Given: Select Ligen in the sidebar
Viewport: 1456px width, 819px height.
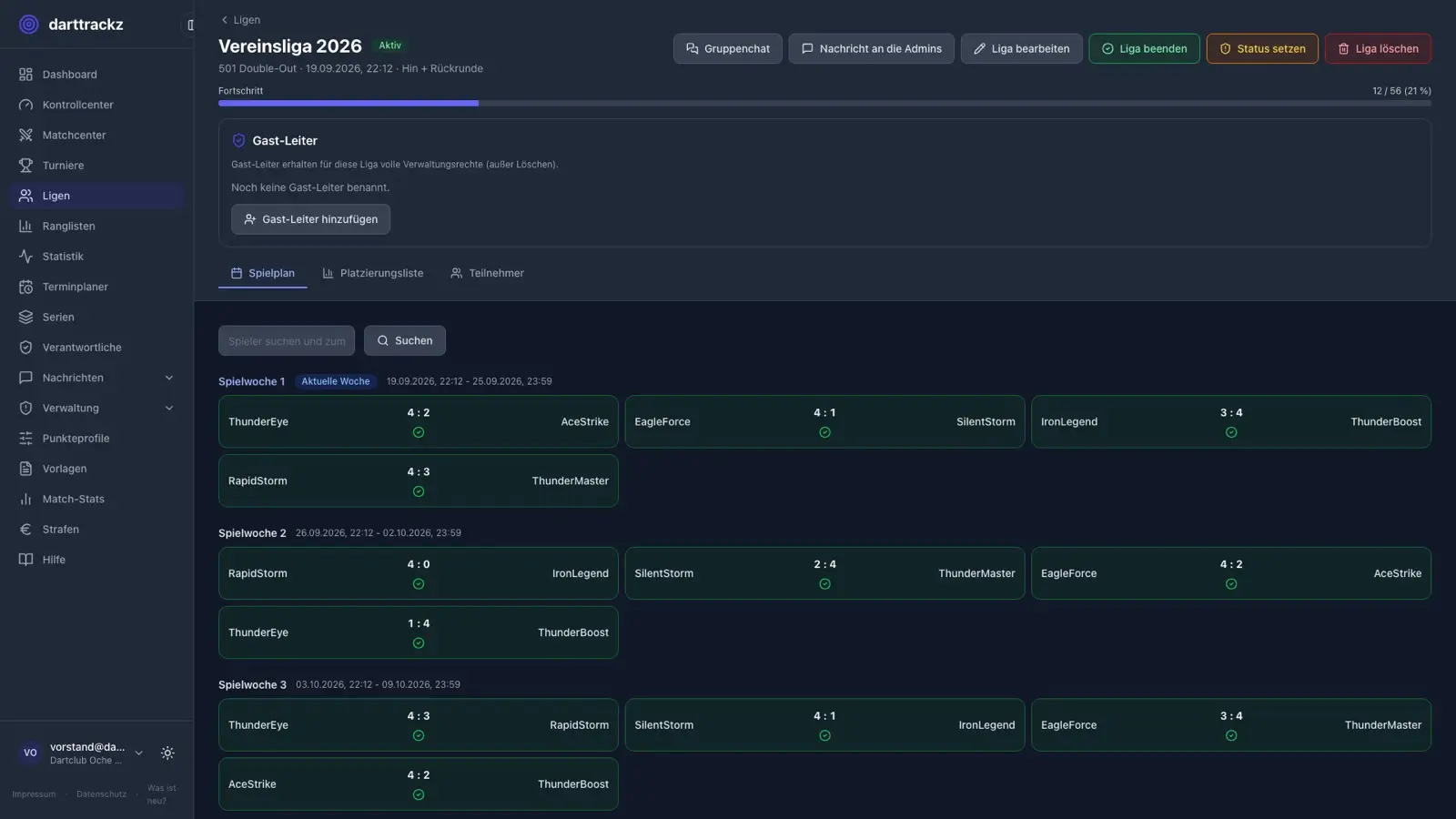Looking at the screenshot, I should click(x=96, y=196).
